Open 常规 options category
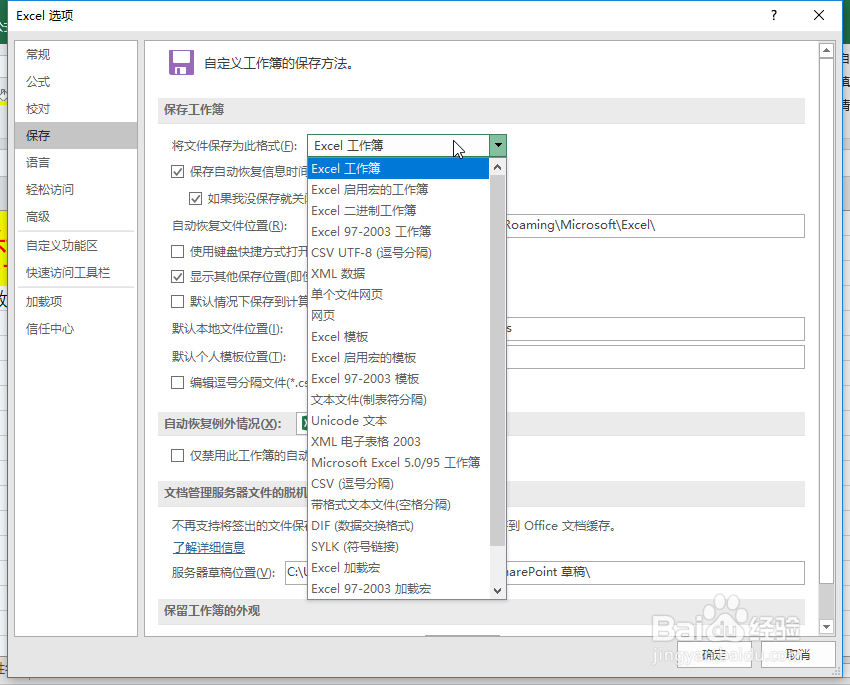The image size is (850, 685). (76, 54)
